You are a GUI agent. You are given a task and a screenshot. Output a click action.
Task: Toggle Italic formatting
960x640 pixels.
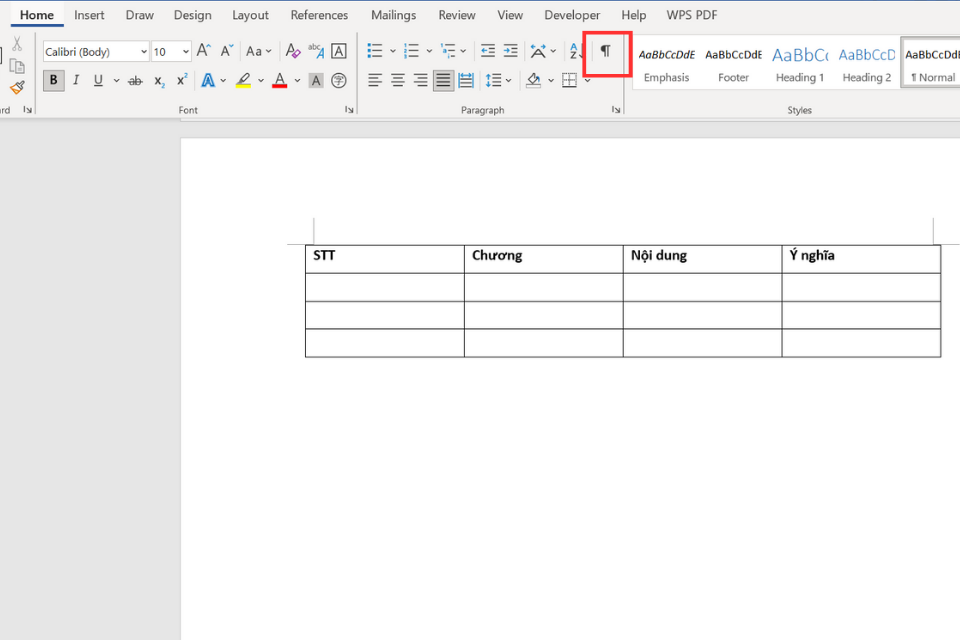[x=76, y=80]
